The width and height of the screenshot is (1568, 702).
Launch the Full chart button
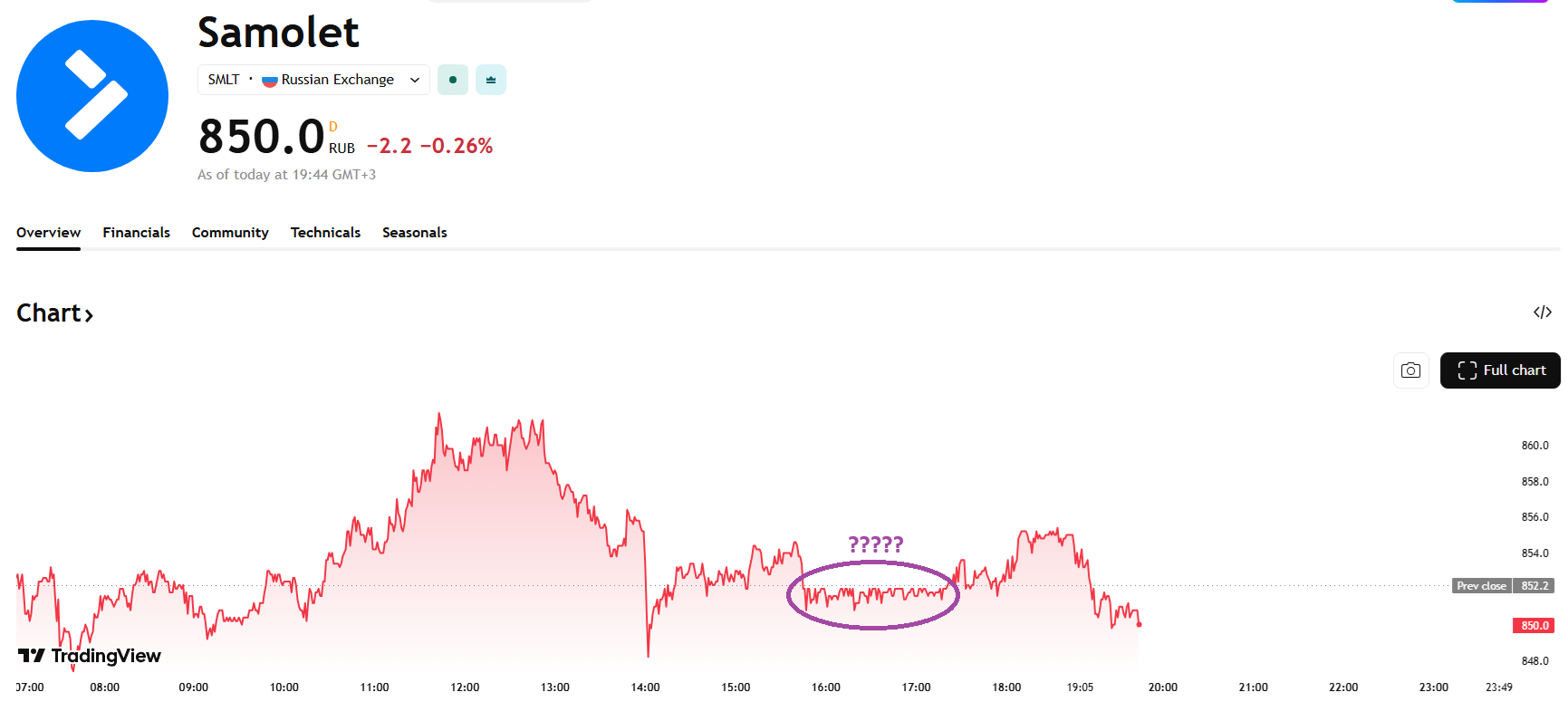(x=1500, y=370)
